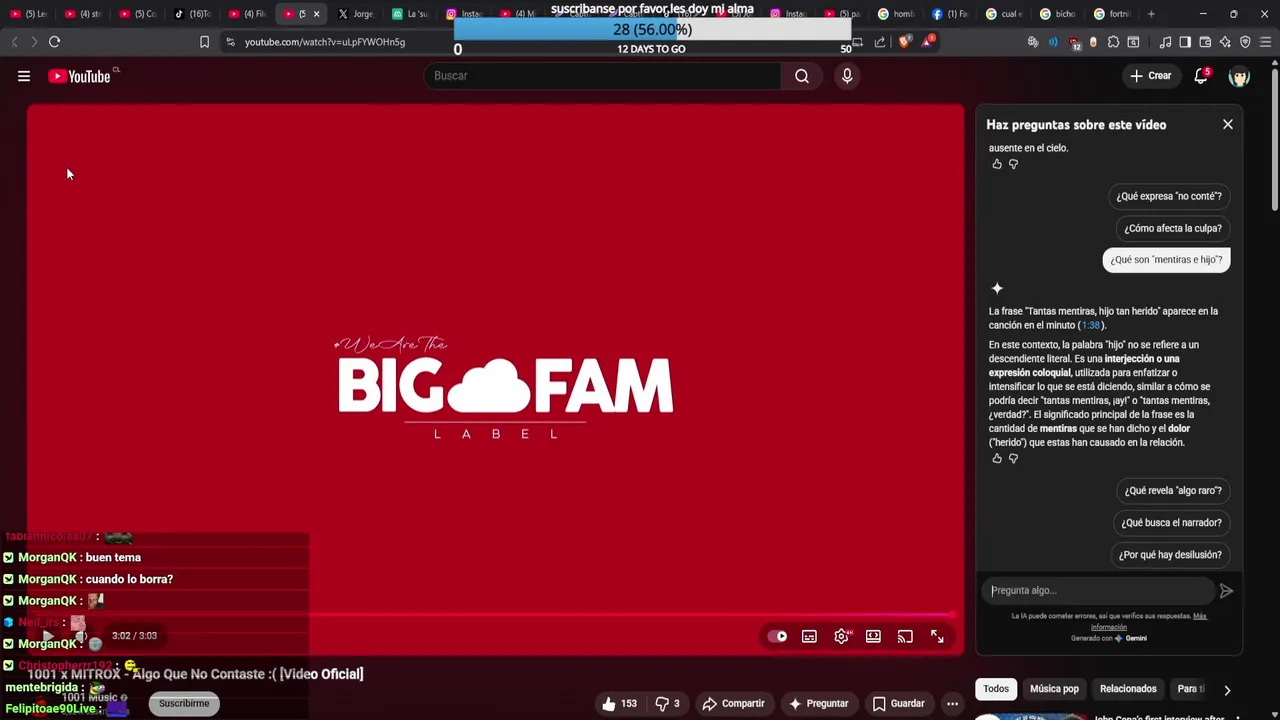Image resolution: width=1280 pixels, height=720 pixels.
Task: Bookmark this page in the address bar
Action: tap(204, 42)
